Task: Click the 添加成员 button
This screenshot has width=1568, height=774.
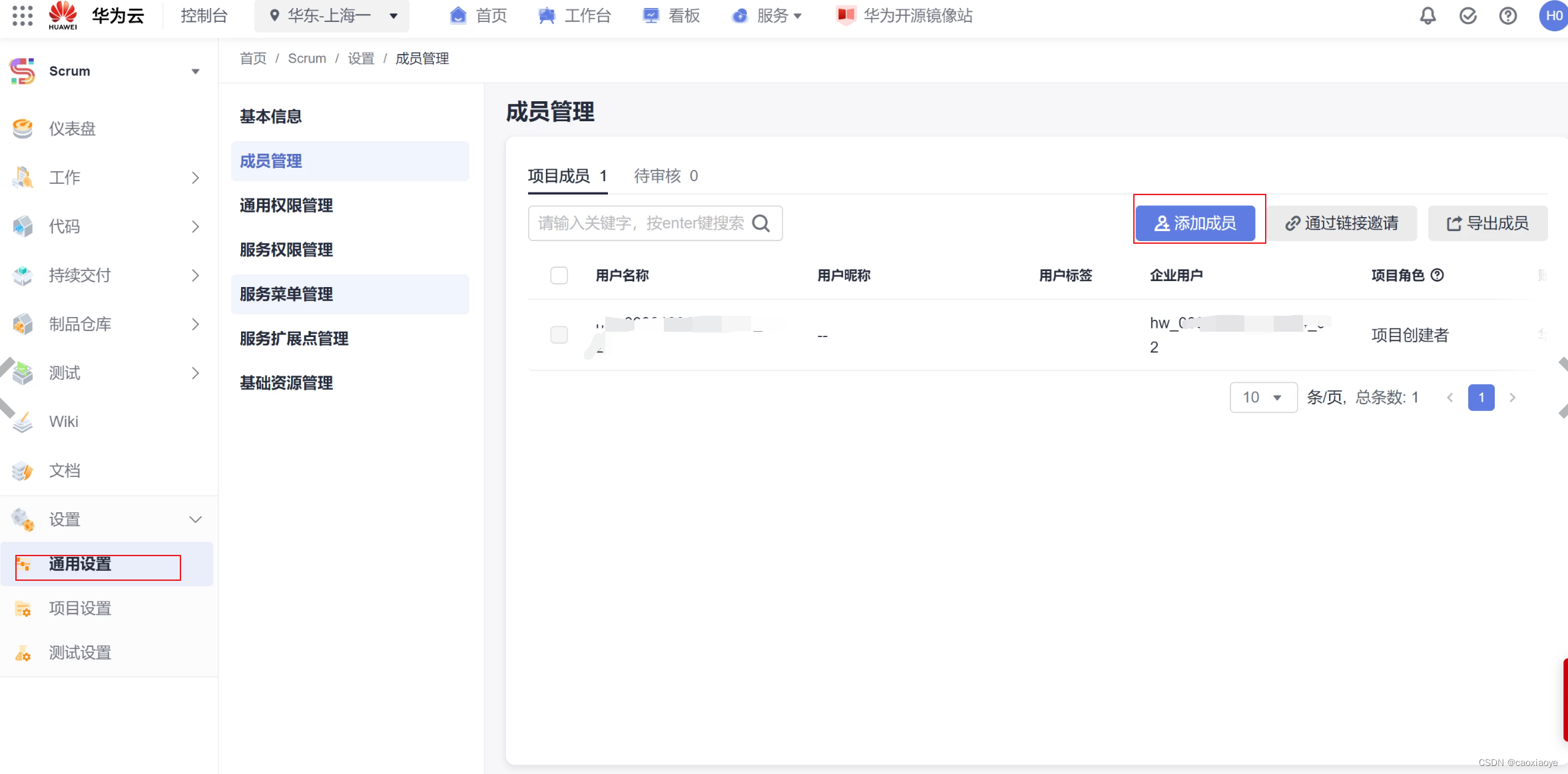Action: (x=1195, y=223)
